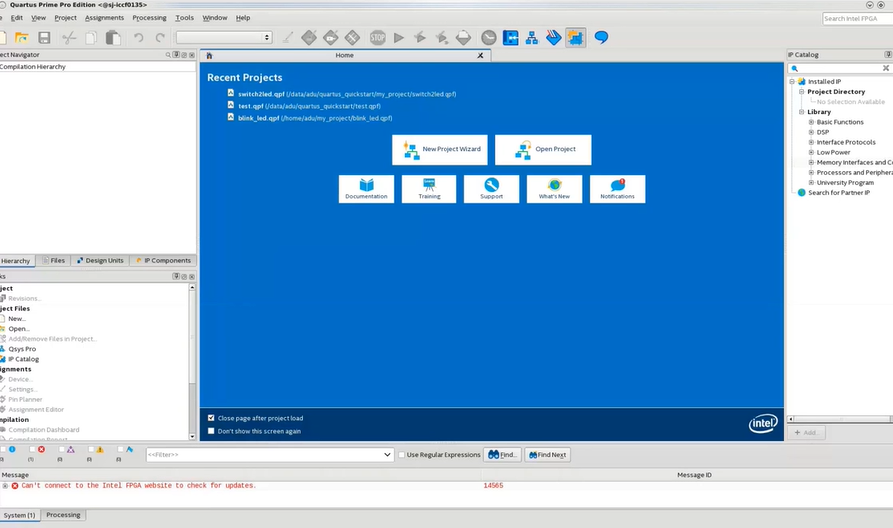893x528 pixels.
Task: Click the IP Catalog search field
Action: click(840, 68)
